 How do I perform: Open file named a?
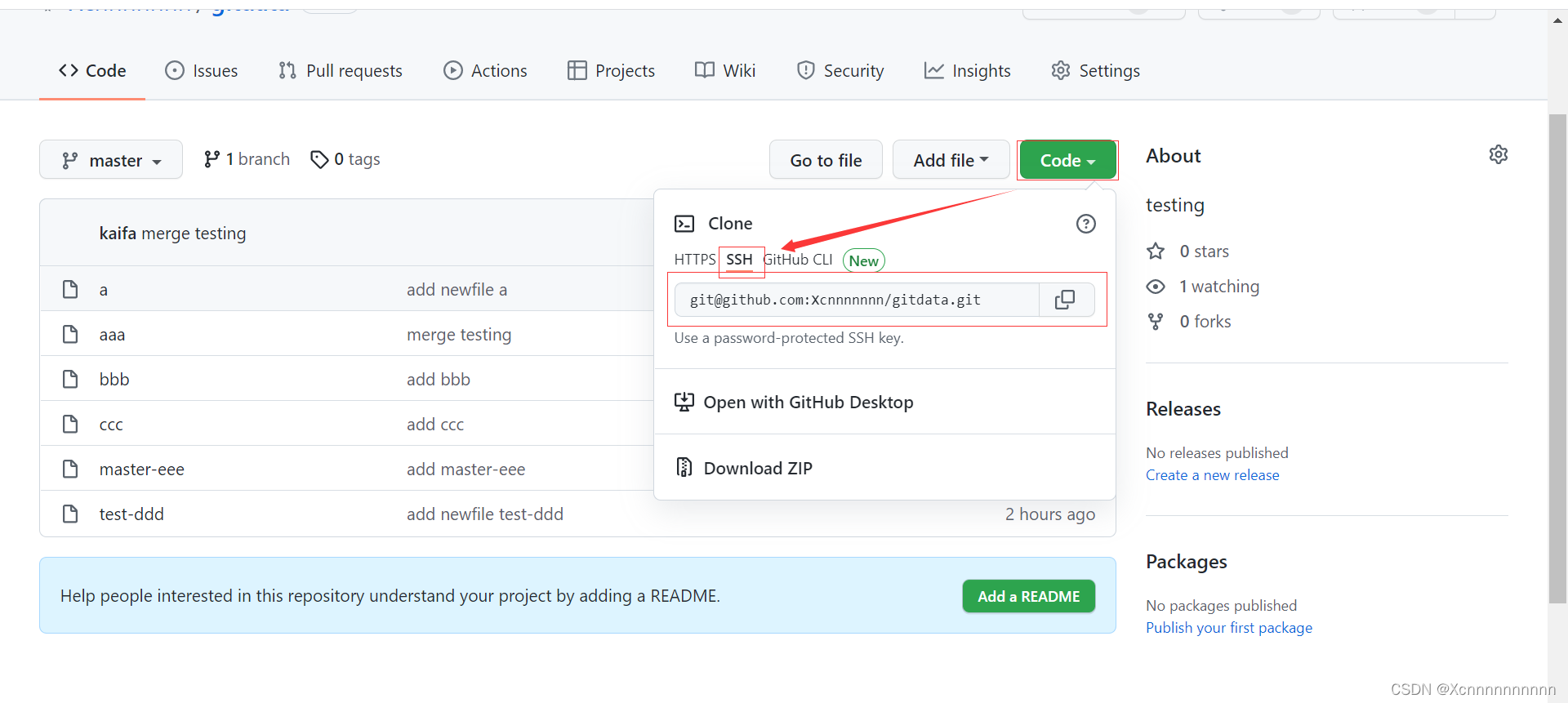coord(104,290)
